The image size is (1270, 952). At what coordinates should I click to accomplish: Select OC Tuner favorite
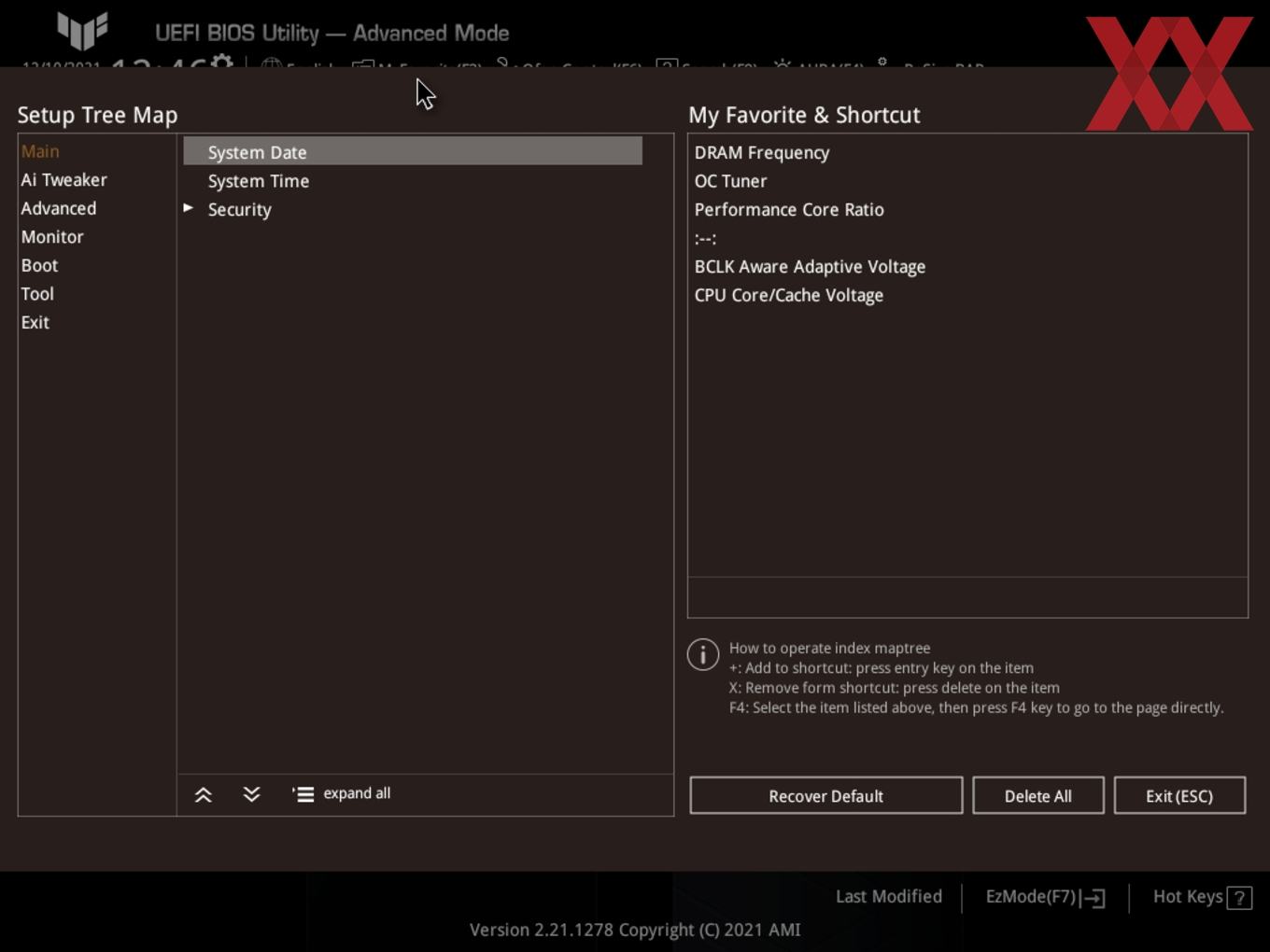[x=731, y=181]
